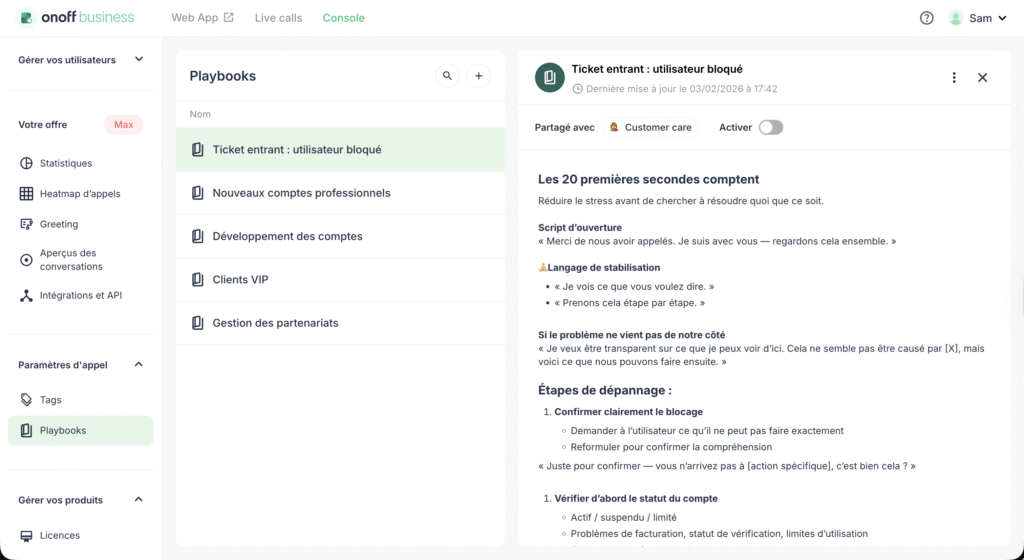Image resolution: width=1024 pixels, height=560 pixels.
Task: Open Intégrations et API section
Action: (x=80, y=295)
